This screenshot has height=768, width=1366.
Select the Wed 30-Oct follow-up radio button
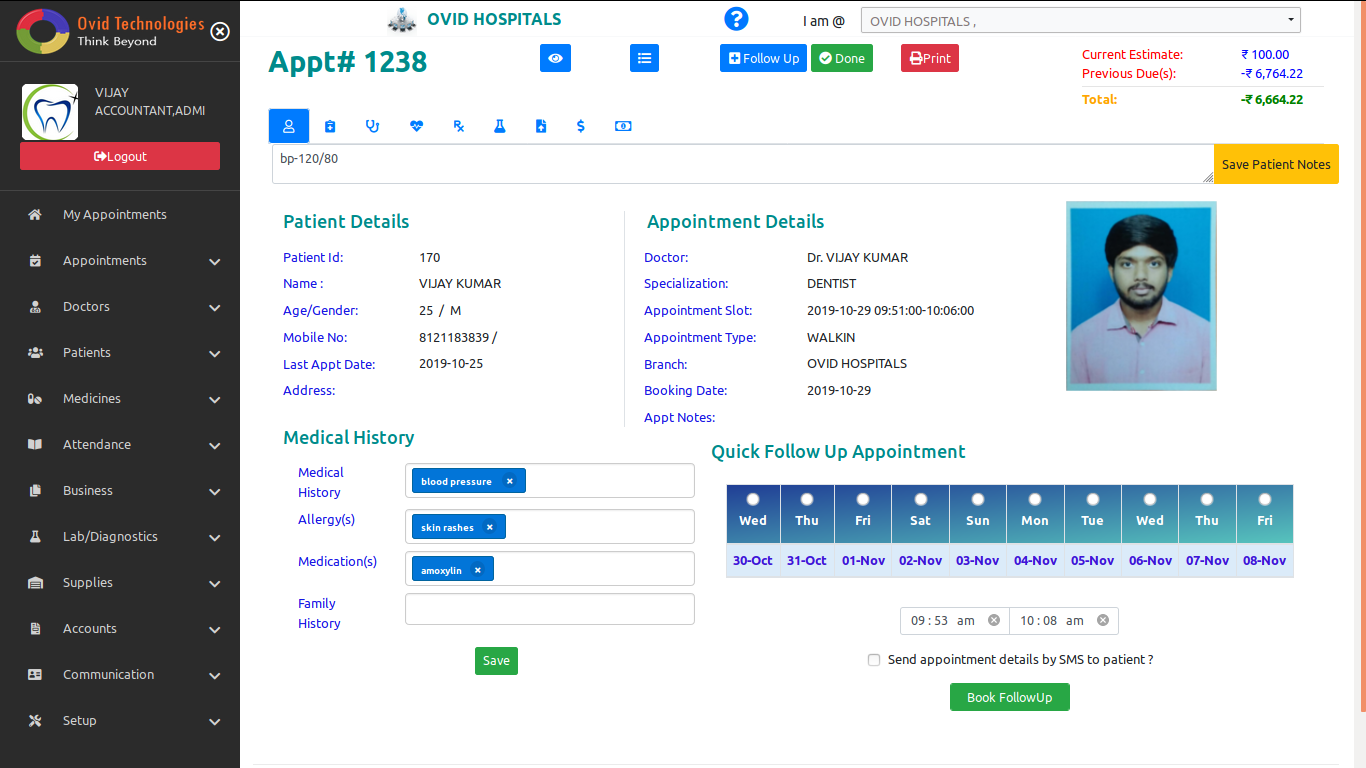(x=753, y=498)
